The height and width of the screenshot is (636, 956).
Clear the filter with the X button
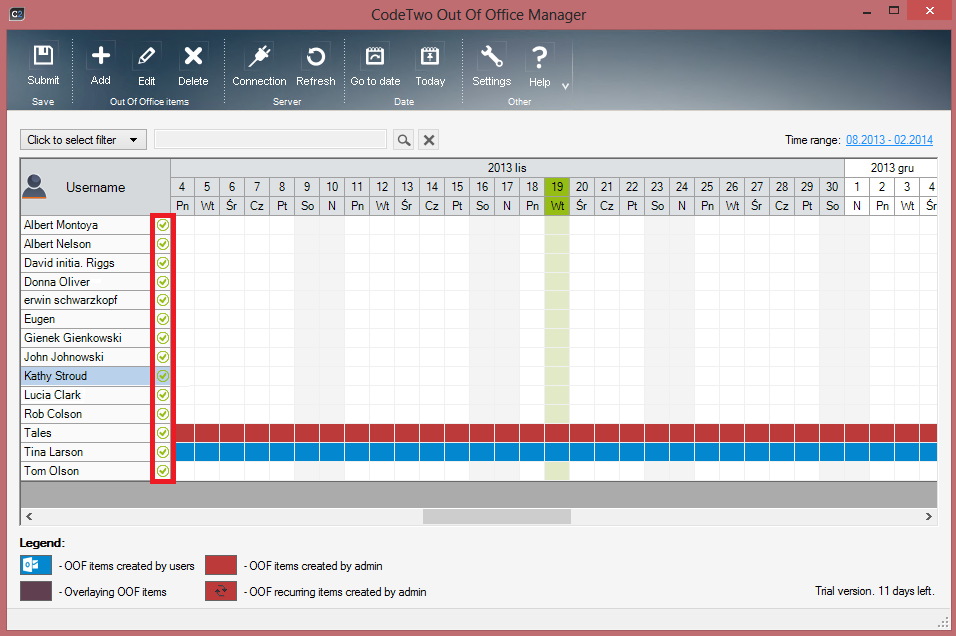[429, 140]
